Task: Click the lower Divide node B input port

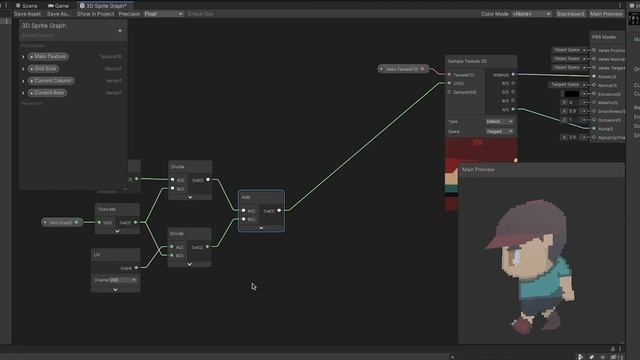Action: (172, 256)
